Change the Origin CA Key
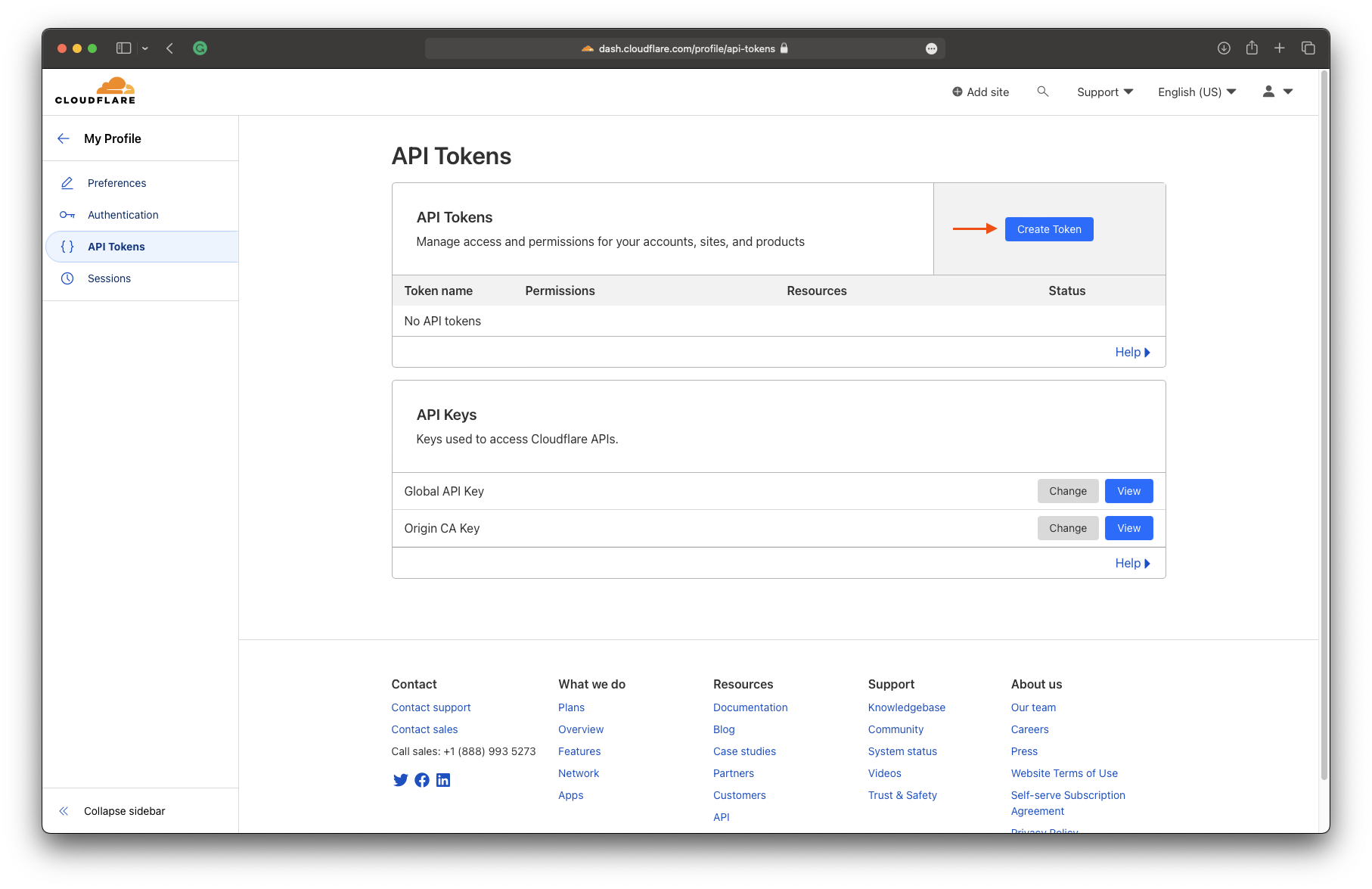Screen dimensions: 1372x889 pos(1067,528)
